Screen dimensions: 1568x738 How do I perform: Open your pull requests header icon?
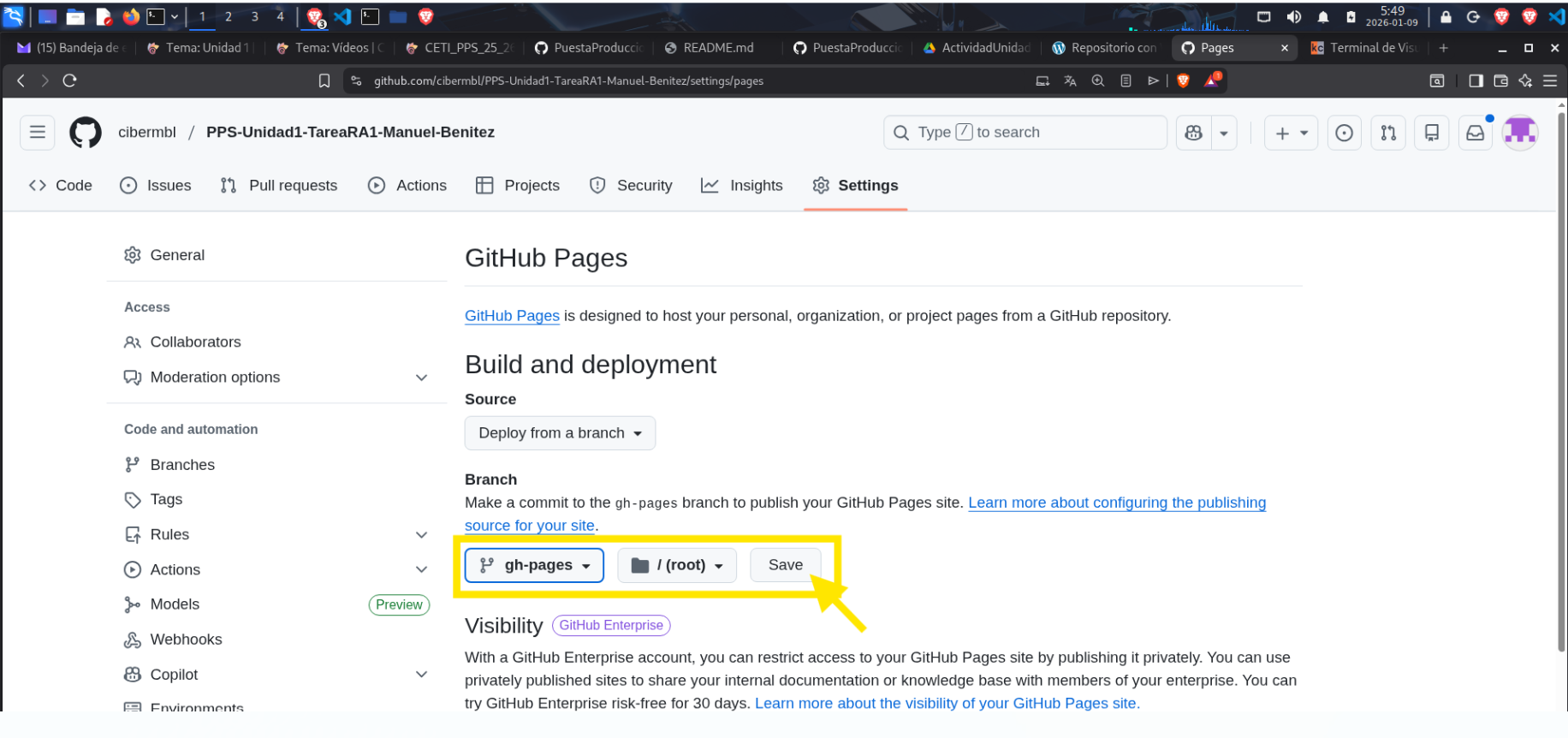[1388, 133]
